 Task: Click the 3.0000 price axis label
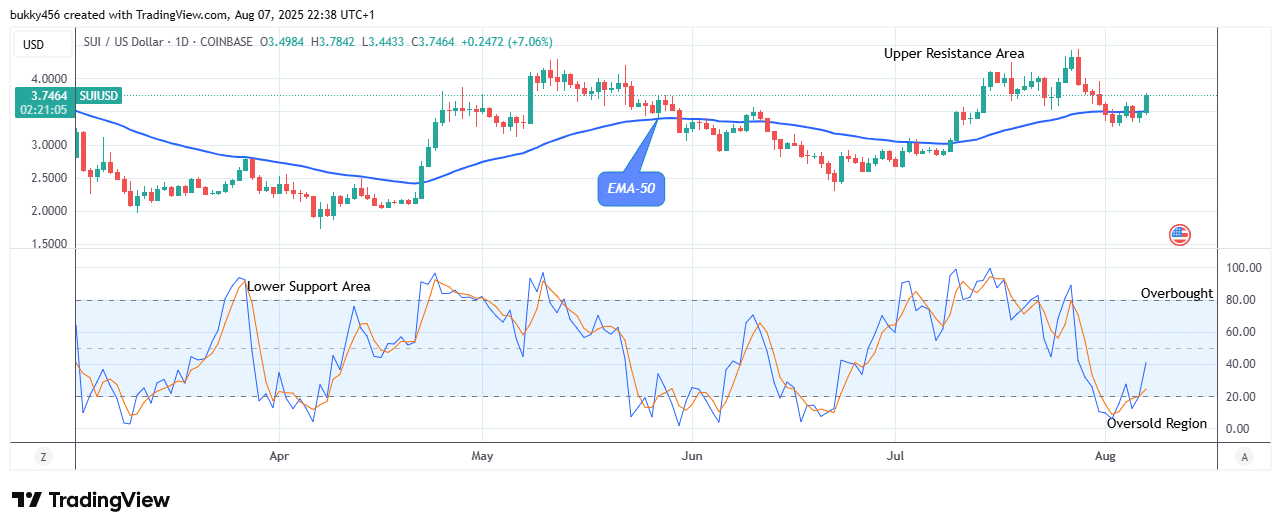[47, 145]
